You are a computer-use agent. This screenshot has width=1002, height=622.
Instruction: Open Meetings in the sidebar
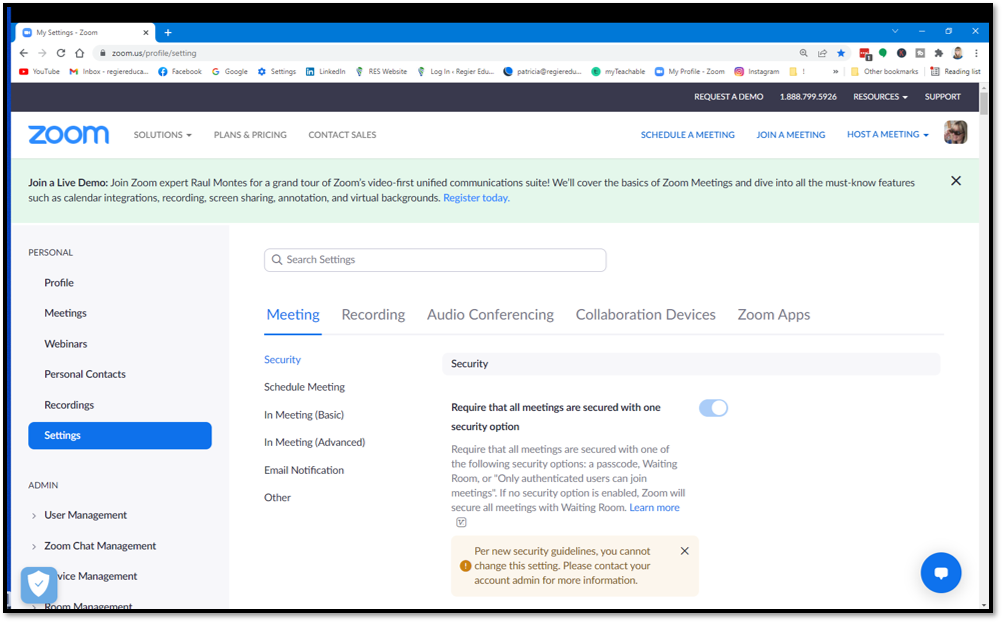click(65, 313)
